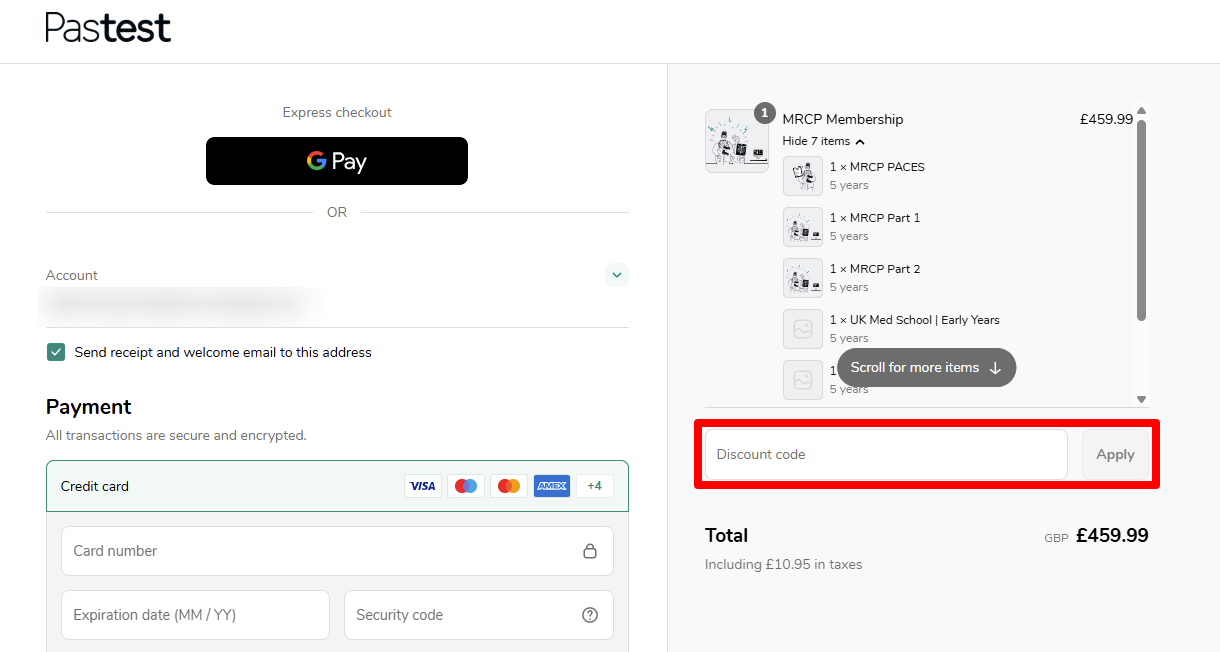Click the Including £10.95 in taxes text
Image resolution: width=1220 pixels, height=652 pixels.
tap(783, 564)
